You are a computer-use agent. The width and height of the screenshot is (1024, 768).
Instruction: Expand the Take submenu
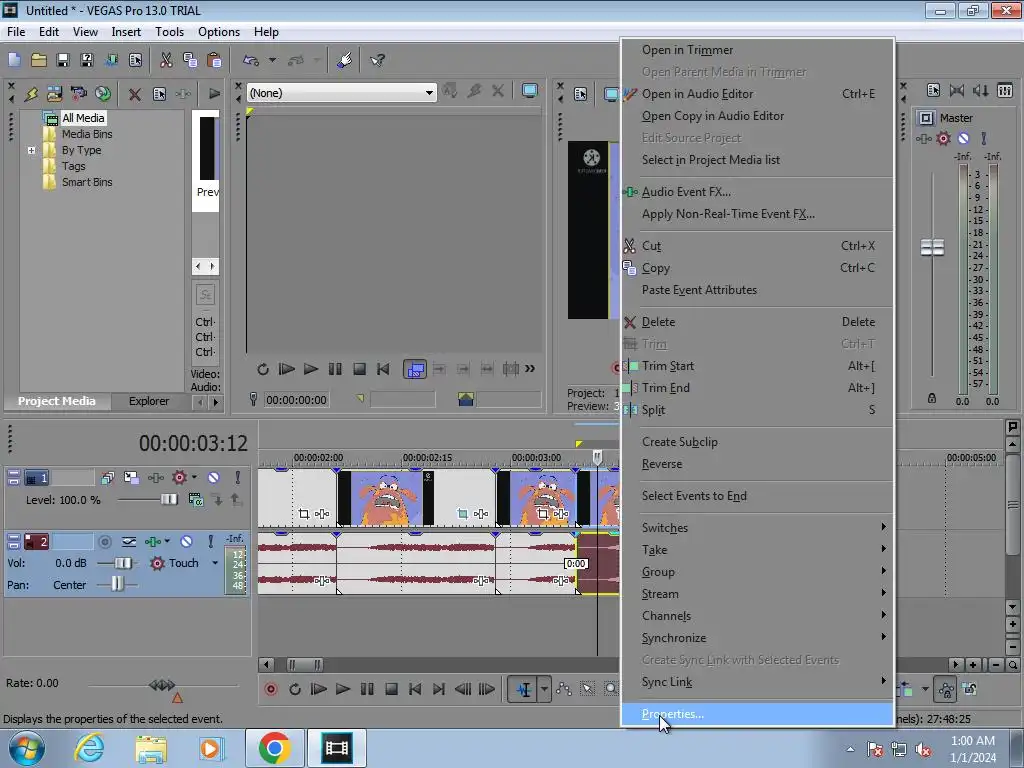[757, 550]
